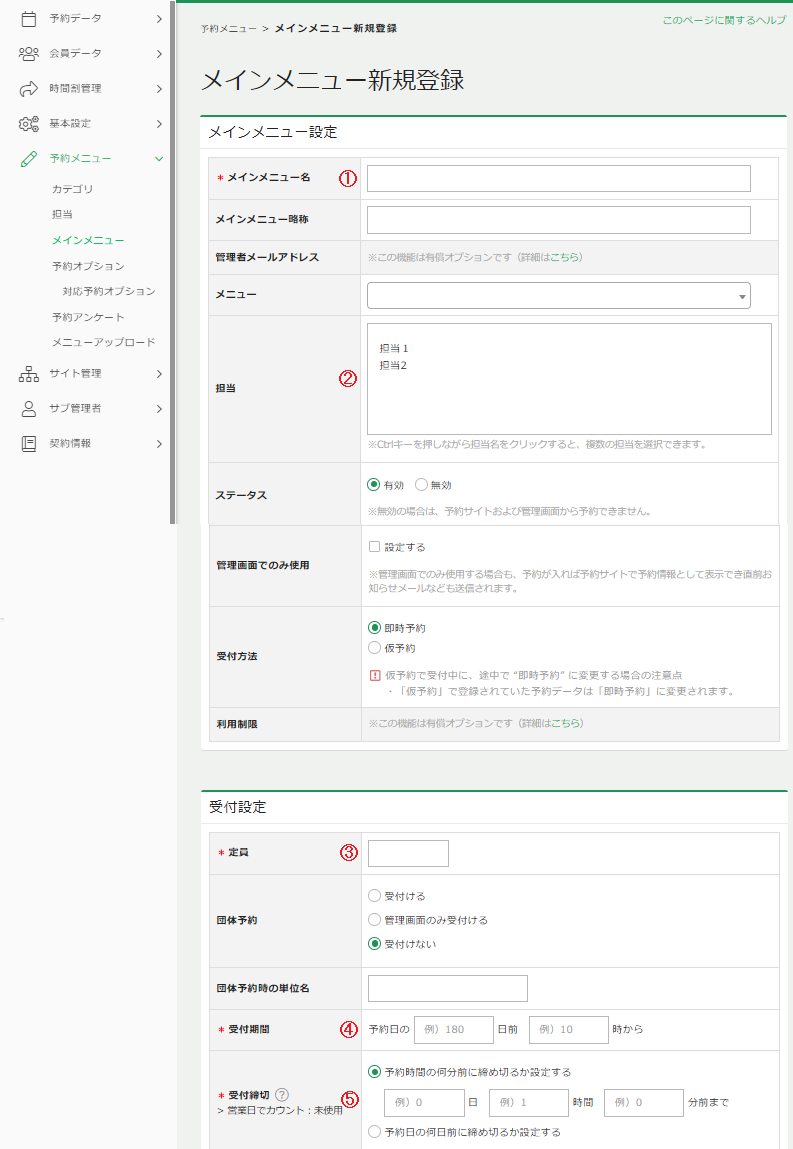Focus the メインメニュー略称 input field
Viewport: 793px width, 1149px height.
pos(558,220)
